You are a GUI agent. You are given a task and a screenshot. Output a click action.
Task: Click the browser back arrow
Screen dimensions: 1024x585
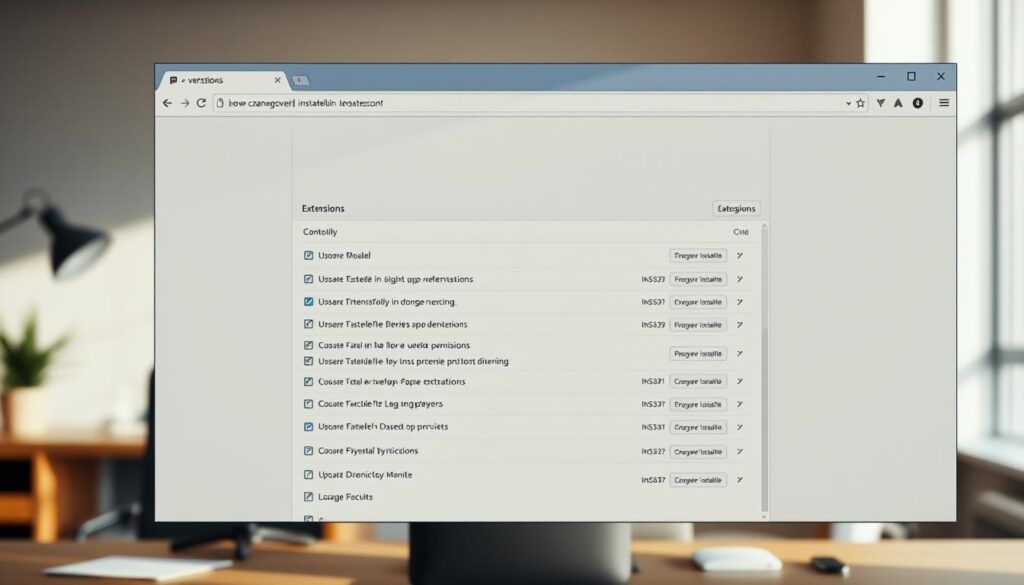[167, 103]
